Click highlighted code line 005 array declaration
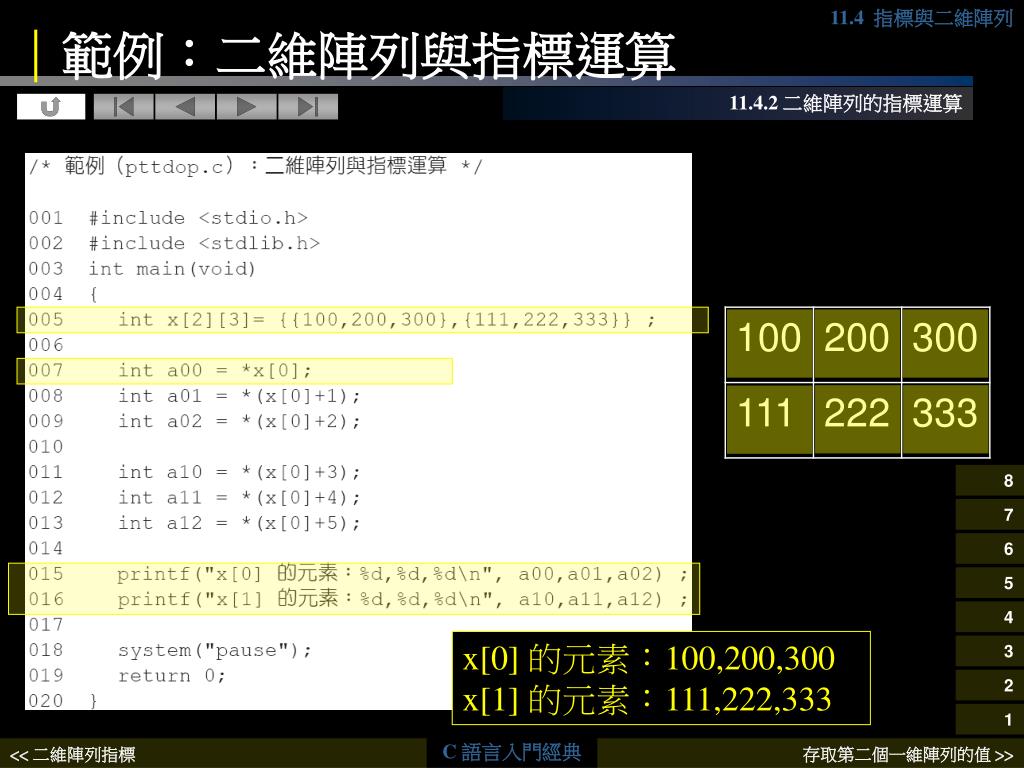Viewport: 1024px width, 768px height. coord(362,320)
